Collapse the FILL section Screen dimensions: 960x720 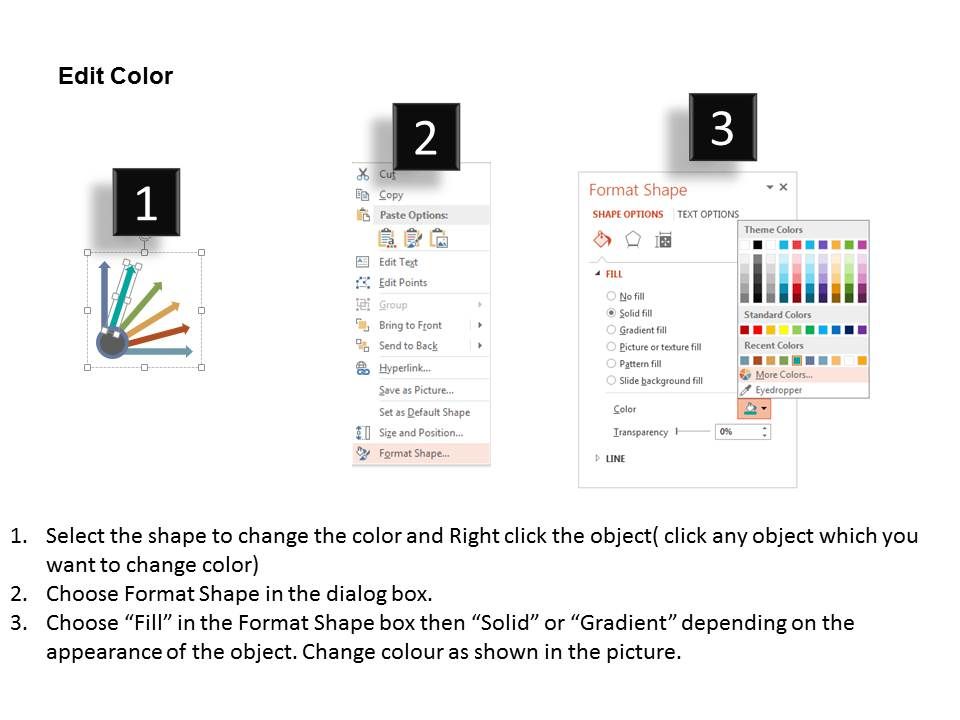[608, 274]
